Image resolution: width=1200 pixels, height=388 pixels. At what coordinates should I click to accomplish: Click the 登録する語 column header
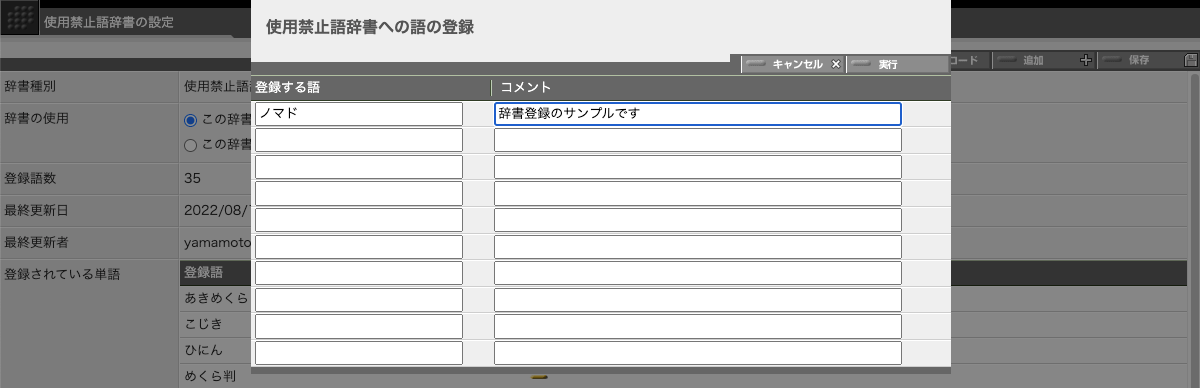pos(287,87)
